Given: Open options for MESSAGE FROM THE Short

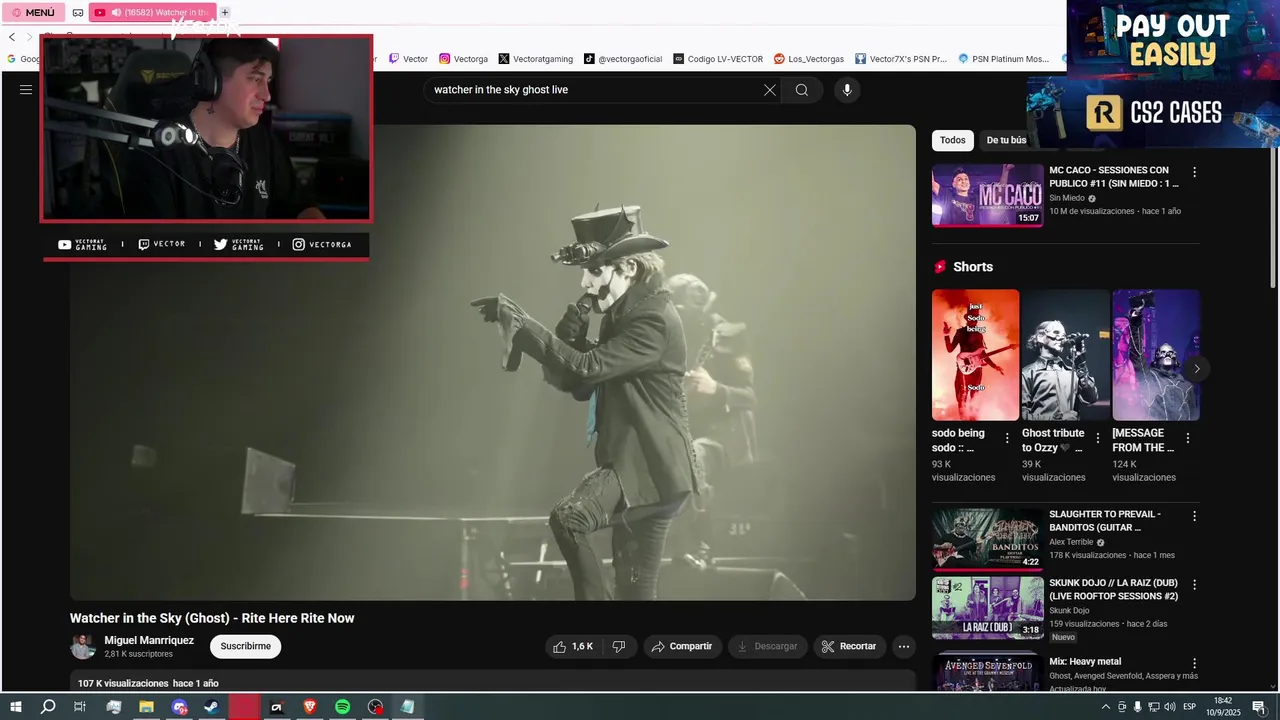Looking at the screenshot, I should (x=1188, y=438).
